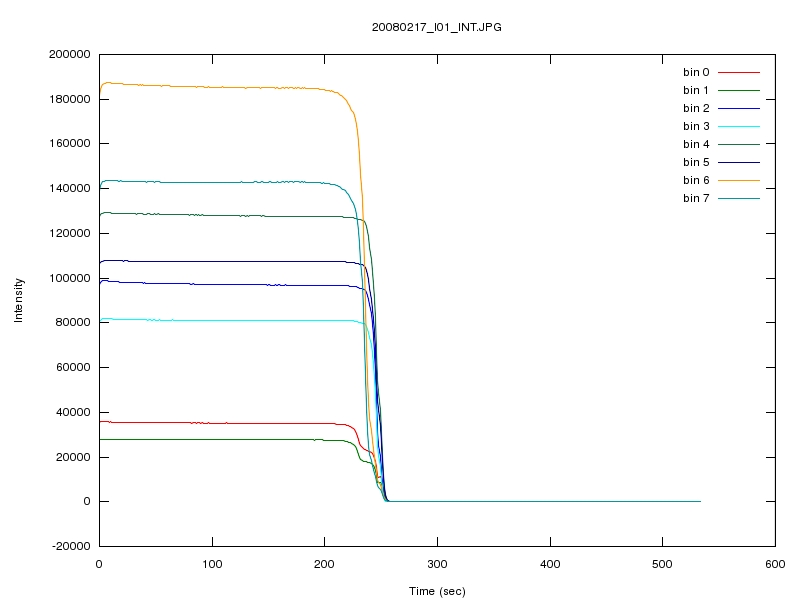Select the 'bin 5' legend label
Screen dimensions: 800x600
696,162
